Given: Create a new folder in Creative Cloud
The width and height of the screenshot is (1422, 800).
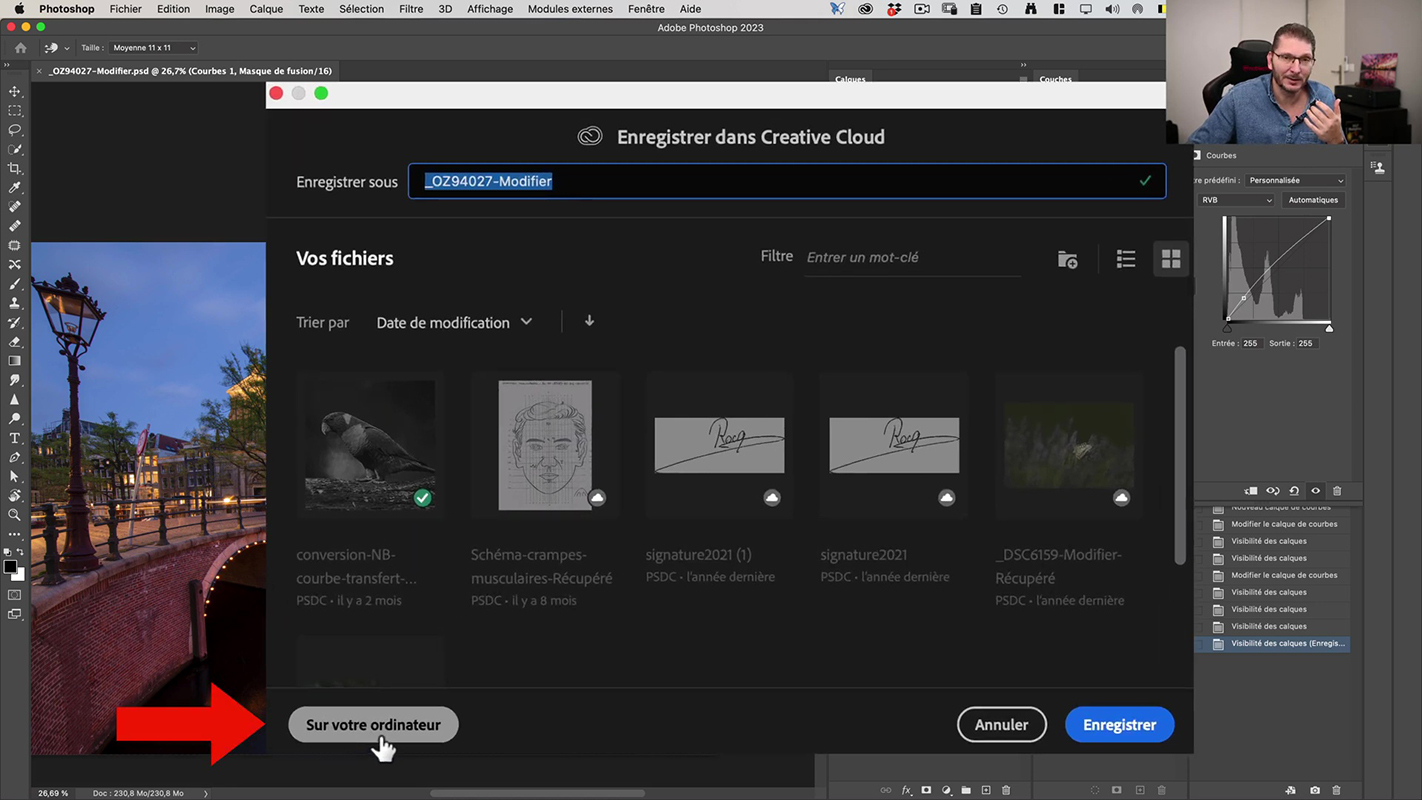Looking at the screenshot, I should click(x=1067, y=260).
